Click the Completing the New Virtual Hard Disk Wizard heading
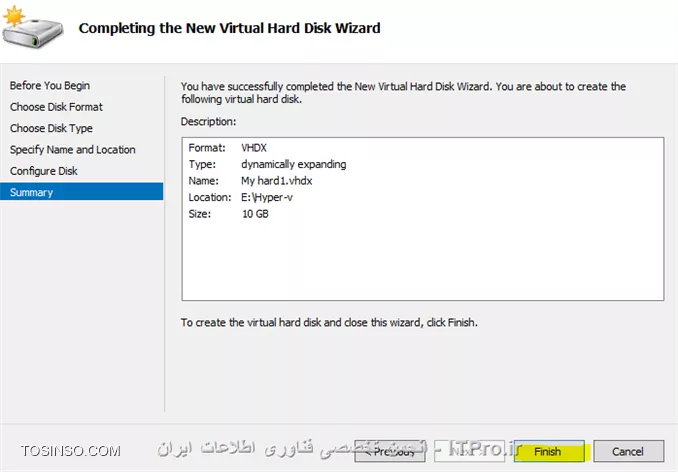Image resolution: width=678 pixels, height=472 pixels. (x=229, y=28)
